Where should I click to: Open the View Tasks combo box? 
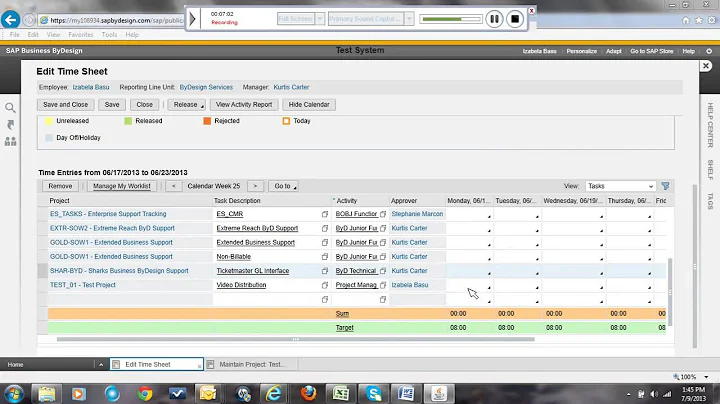(x=620, y=186)
